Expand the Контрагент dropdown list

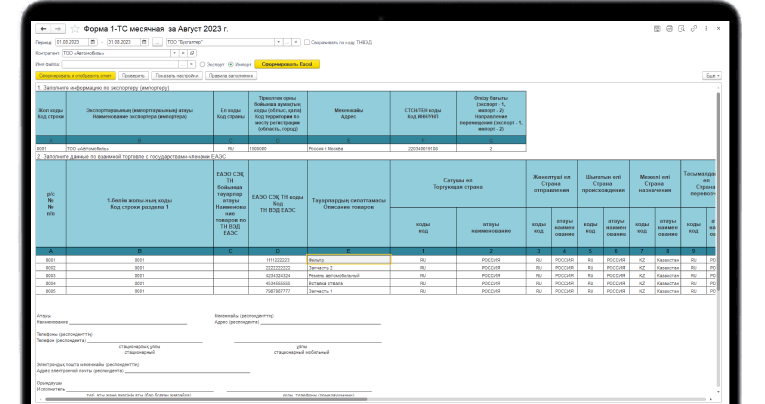click(x=174, y=53)
